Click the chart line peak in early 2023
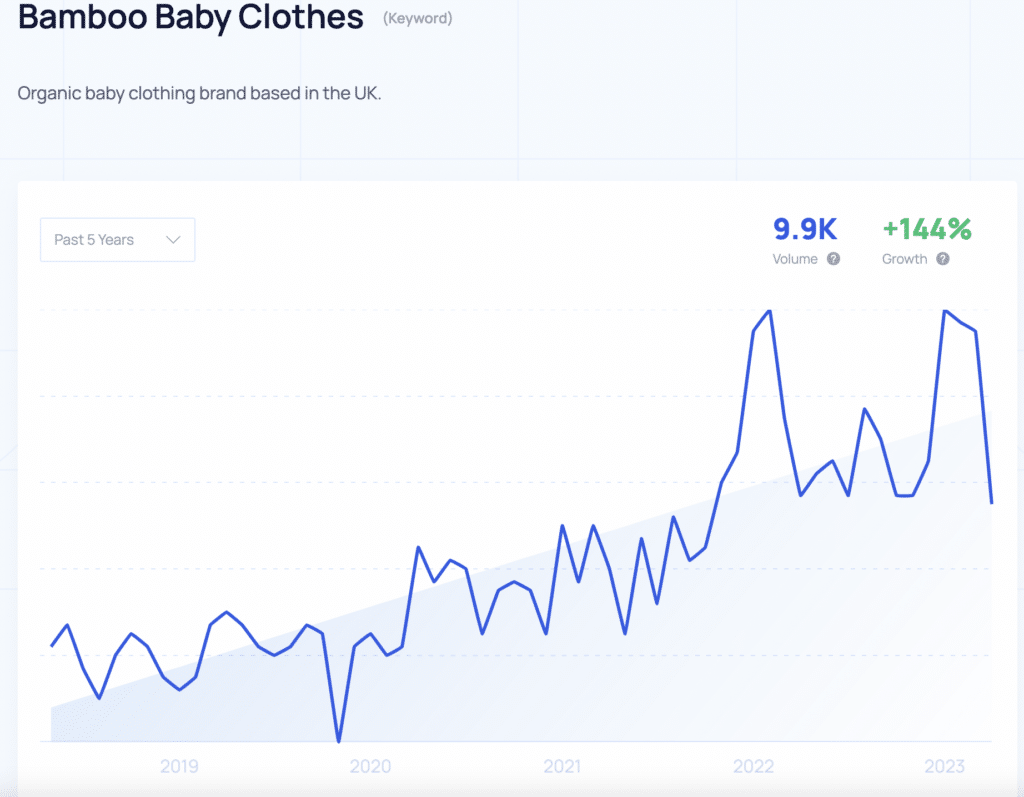 [944, 311]
